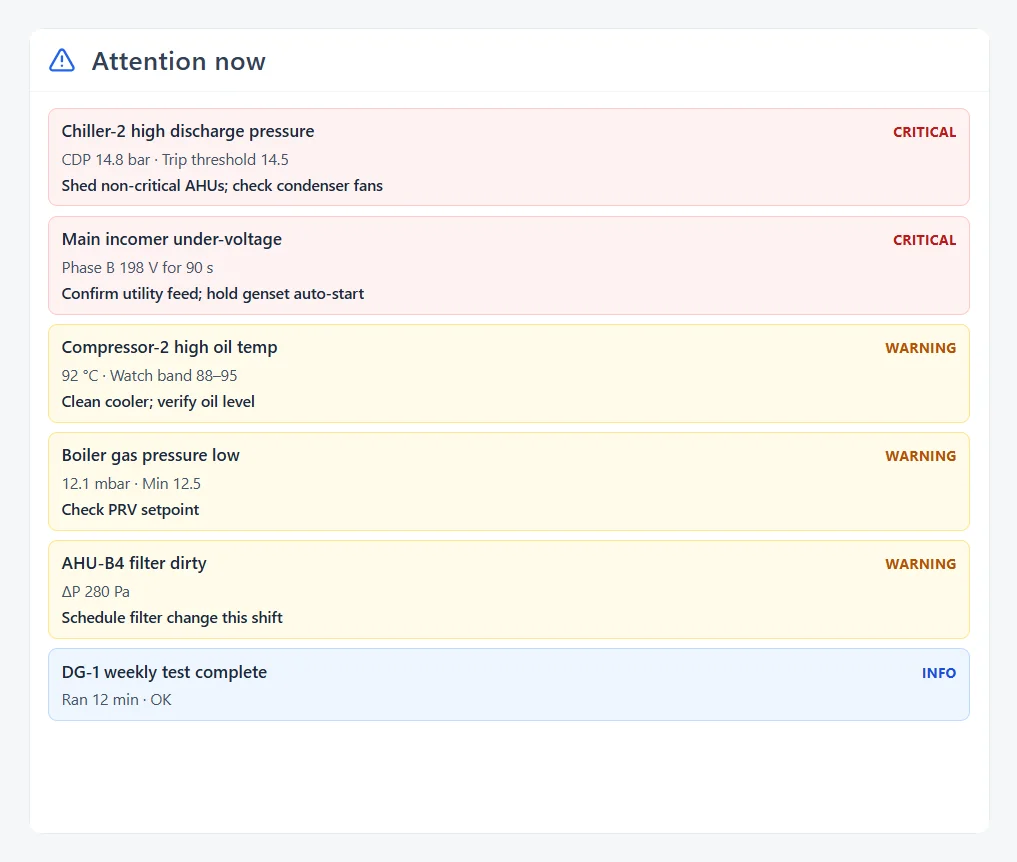The height and width of the screenshot is (862, 1017).
Task: Open the AHU-B4 filter dirty alert
Action: point(508,590)
